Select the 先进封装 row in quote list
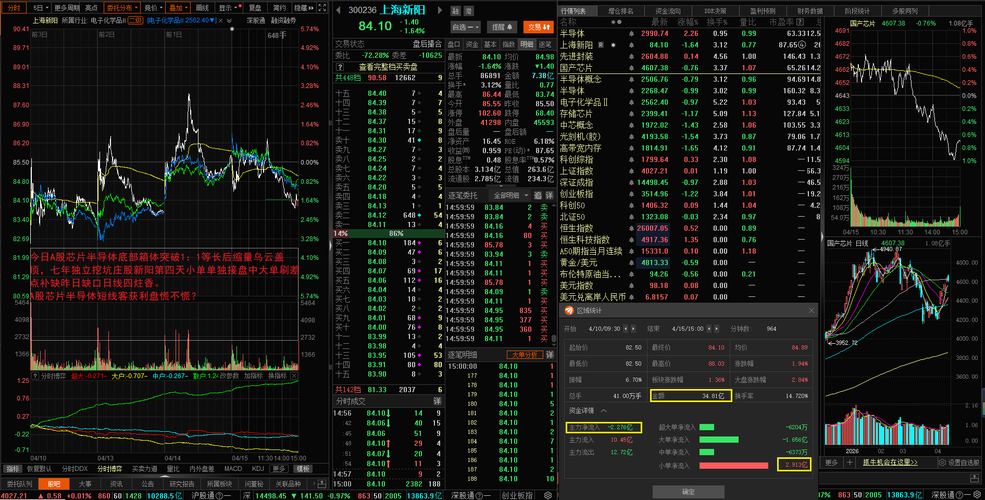This screenshot has width=985, height=500. [x=689, y=56]
